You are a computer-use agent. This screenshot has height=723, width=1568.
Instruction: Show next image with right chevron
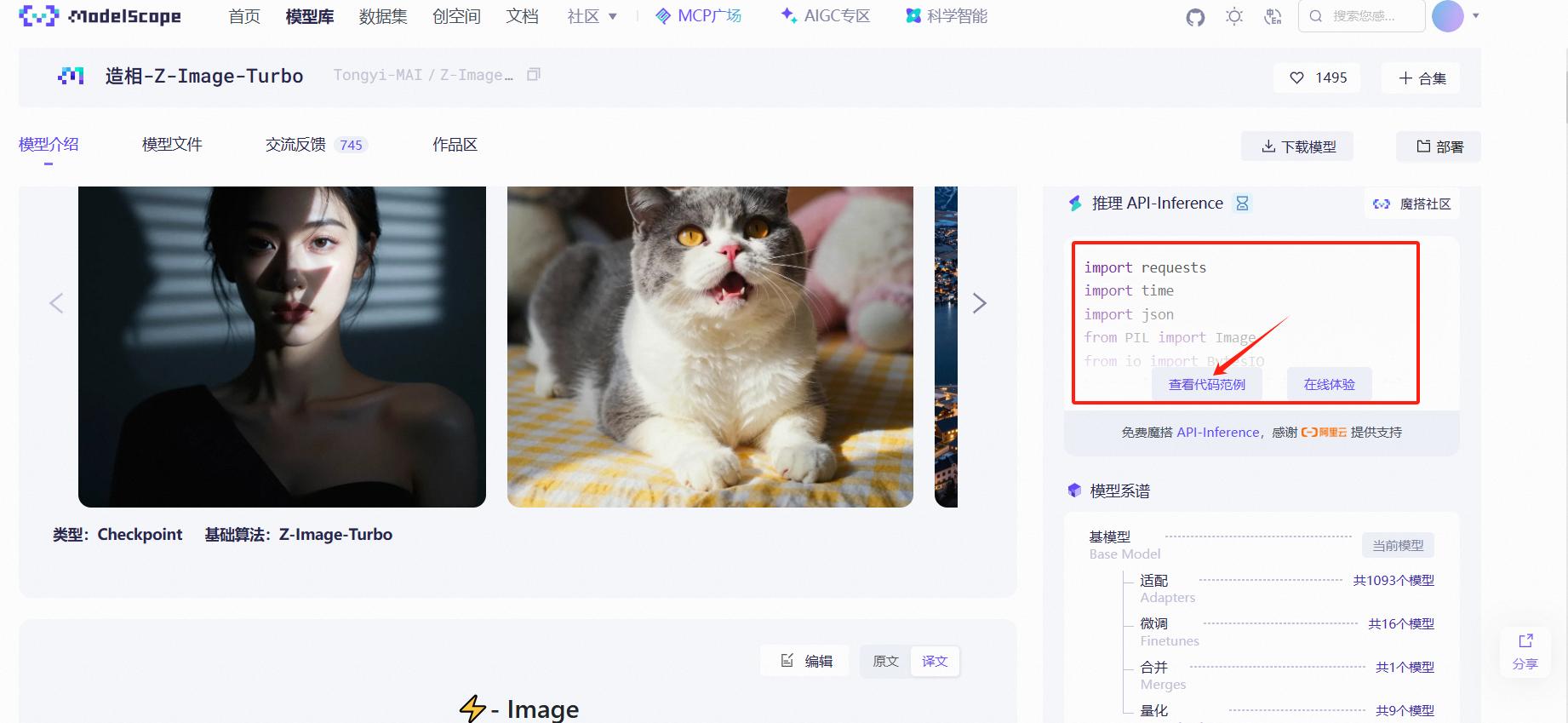(x=979, y=303)
